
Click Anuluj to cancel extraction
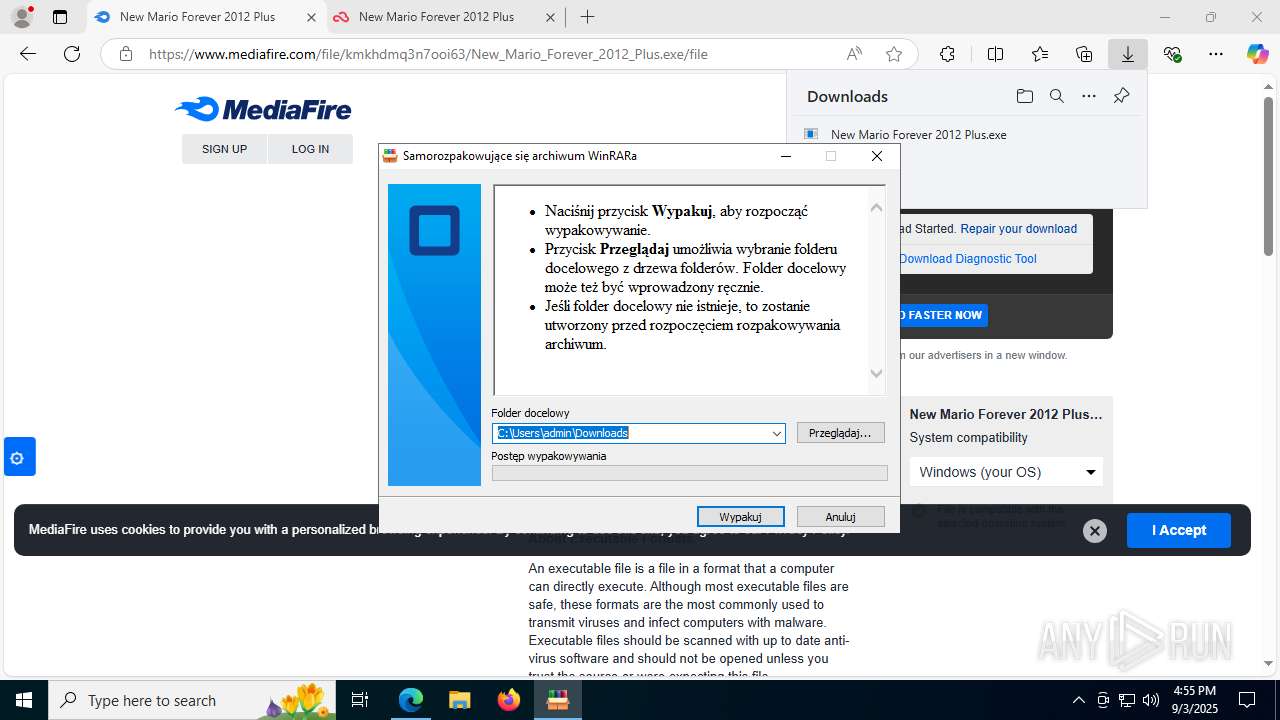coord(840,517)
